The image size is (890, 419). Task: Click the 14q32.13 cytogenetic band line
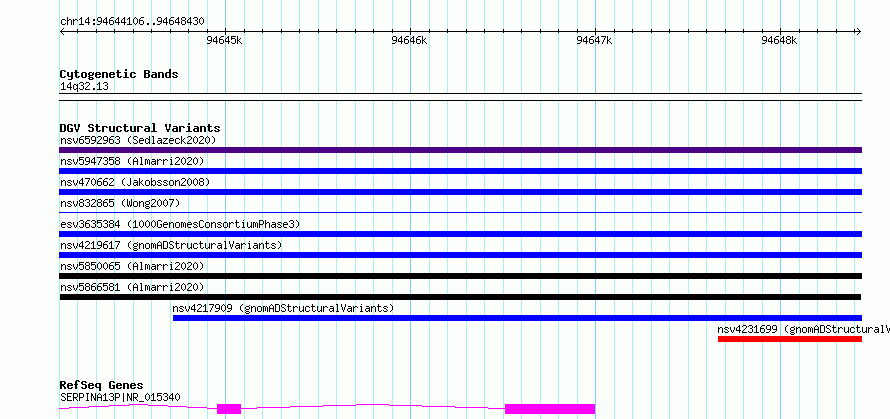tap(460, 97)
